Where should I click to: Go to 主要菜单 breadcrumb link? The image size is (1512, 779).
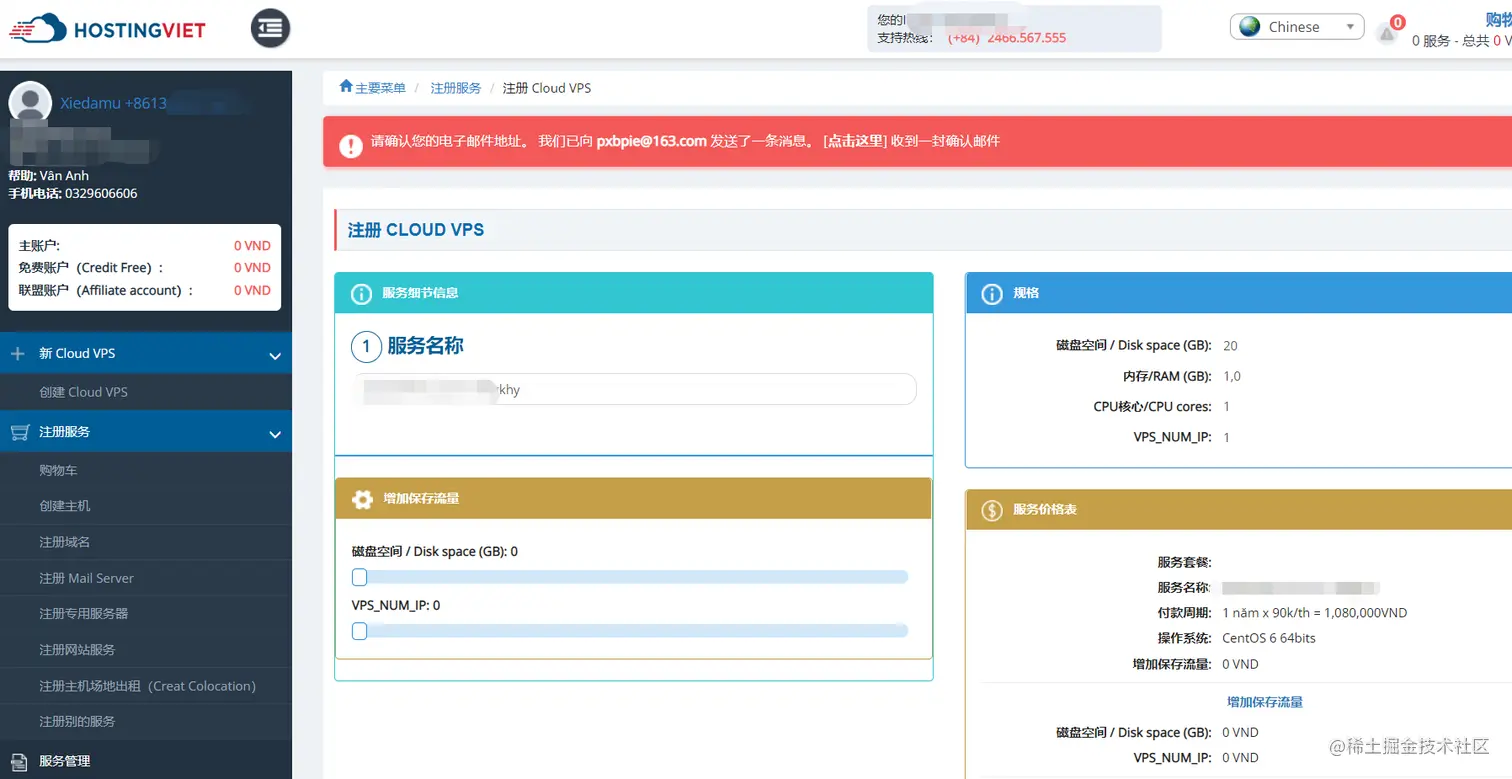pyautogui.click(x=381, y=88)
